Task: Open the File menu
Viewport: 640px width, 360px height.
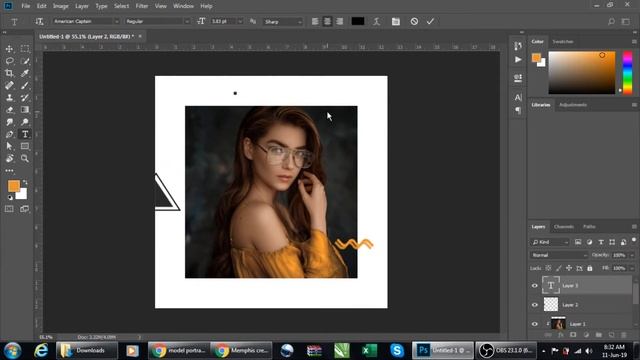Action: 26,6
